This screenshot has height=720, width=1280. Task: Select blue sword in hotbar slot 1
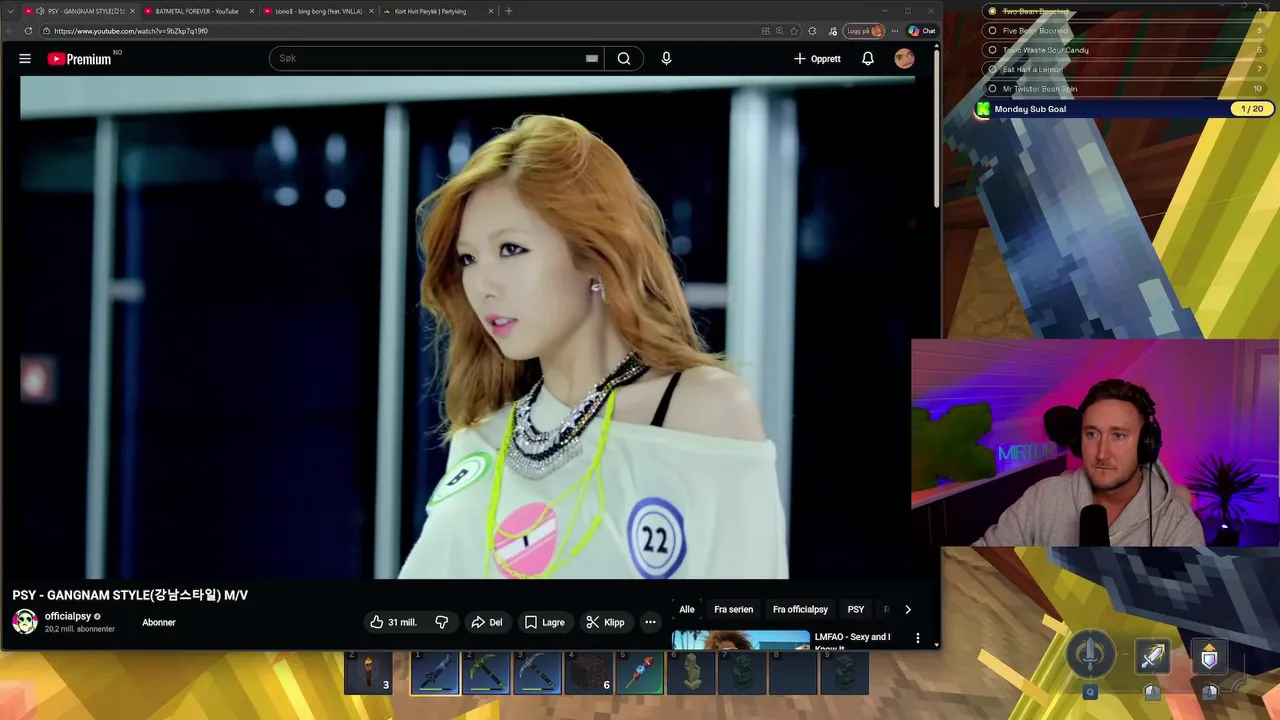click(x=434, y=672)
